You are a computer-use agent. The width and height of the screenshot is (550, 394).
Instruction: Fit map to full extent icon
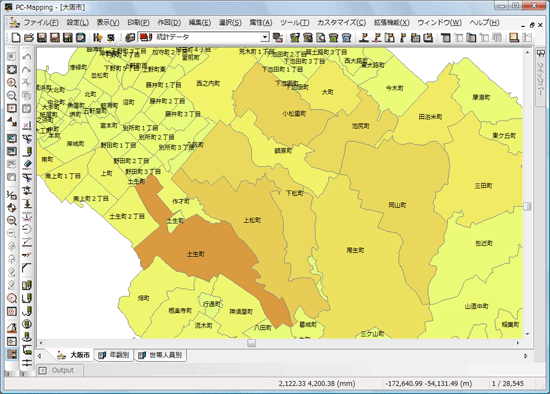[x=12, y=69]
